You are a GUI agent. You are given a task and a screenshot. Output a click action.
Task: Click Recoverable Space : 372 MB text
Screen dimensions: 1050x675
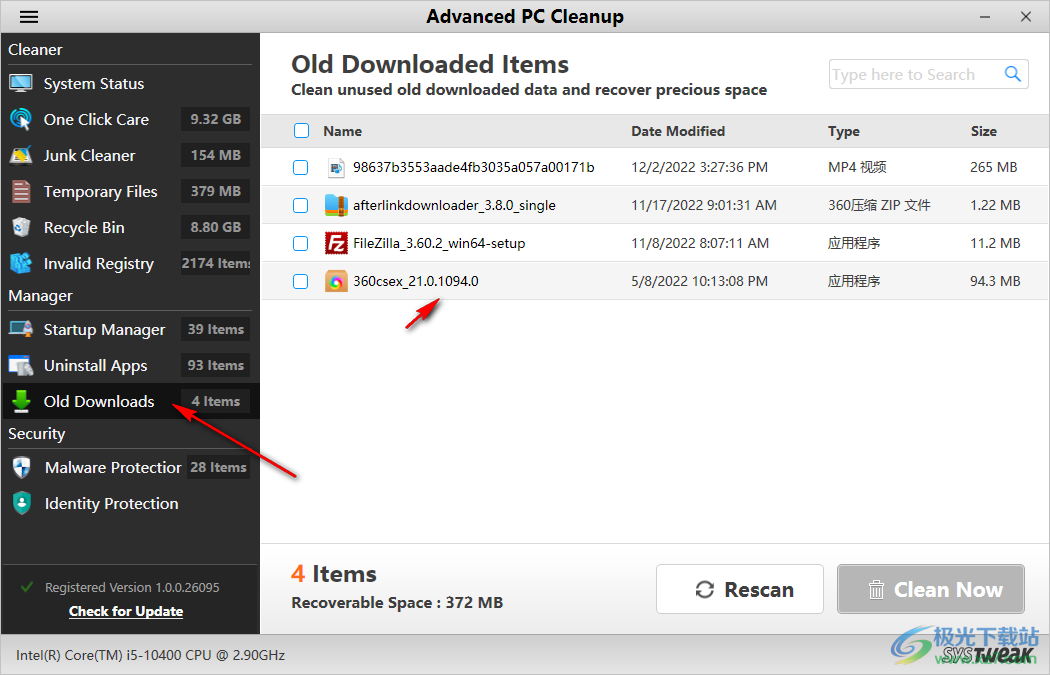(397, 603)
